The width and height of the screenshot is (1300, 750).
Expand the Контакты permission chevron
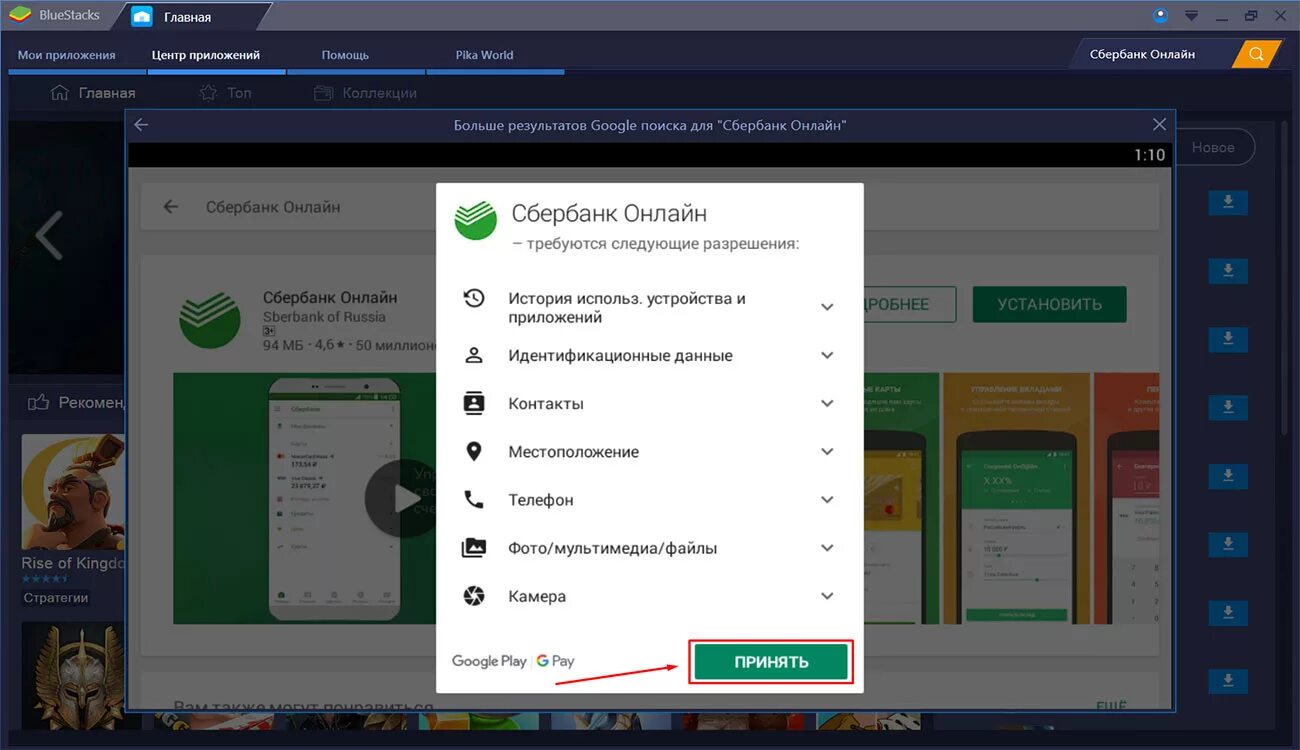pos(827,403)
